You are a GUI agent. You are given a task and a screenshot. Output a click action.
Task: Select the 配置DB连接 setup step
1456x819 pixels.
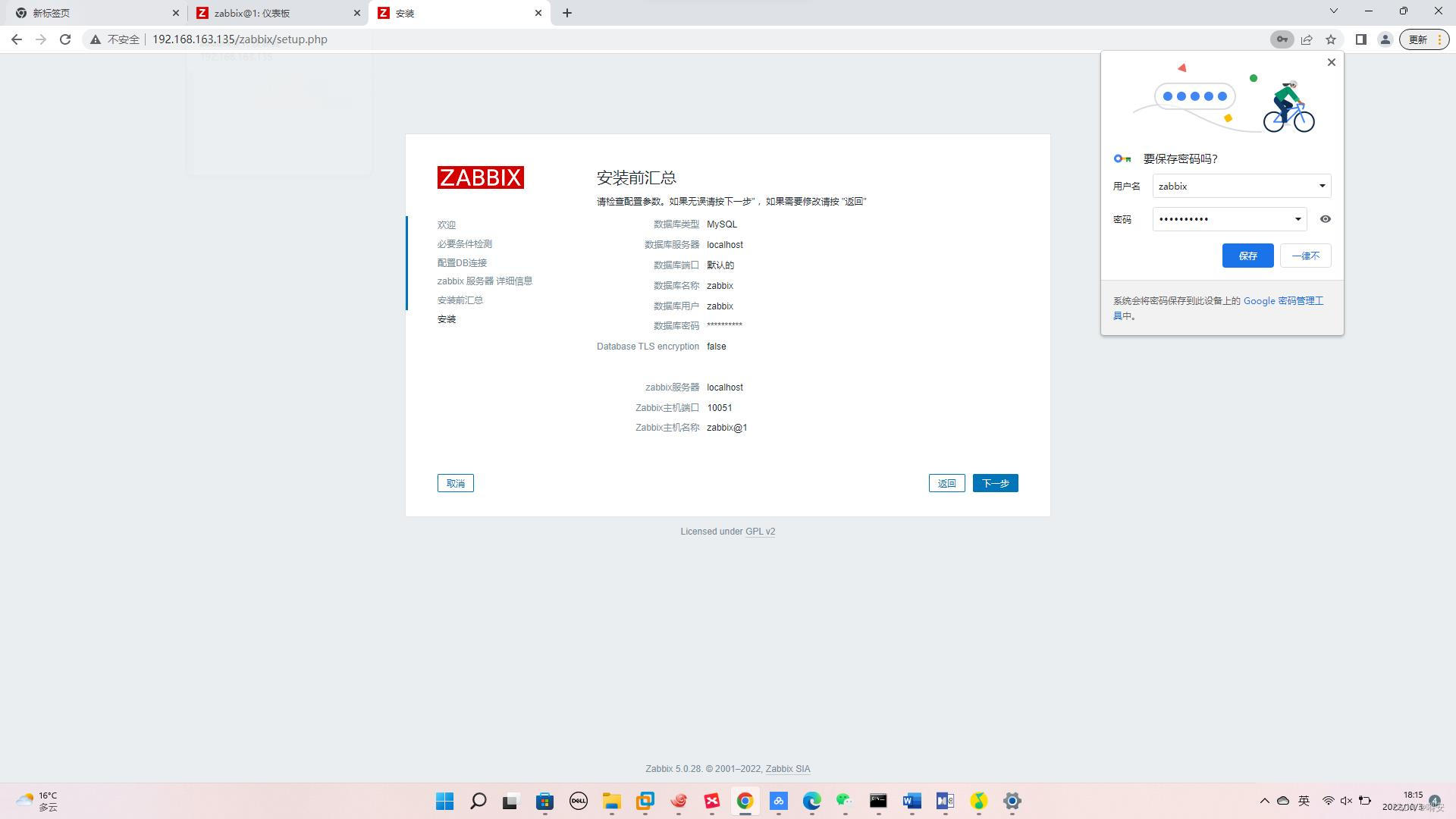tap(462, 263)
